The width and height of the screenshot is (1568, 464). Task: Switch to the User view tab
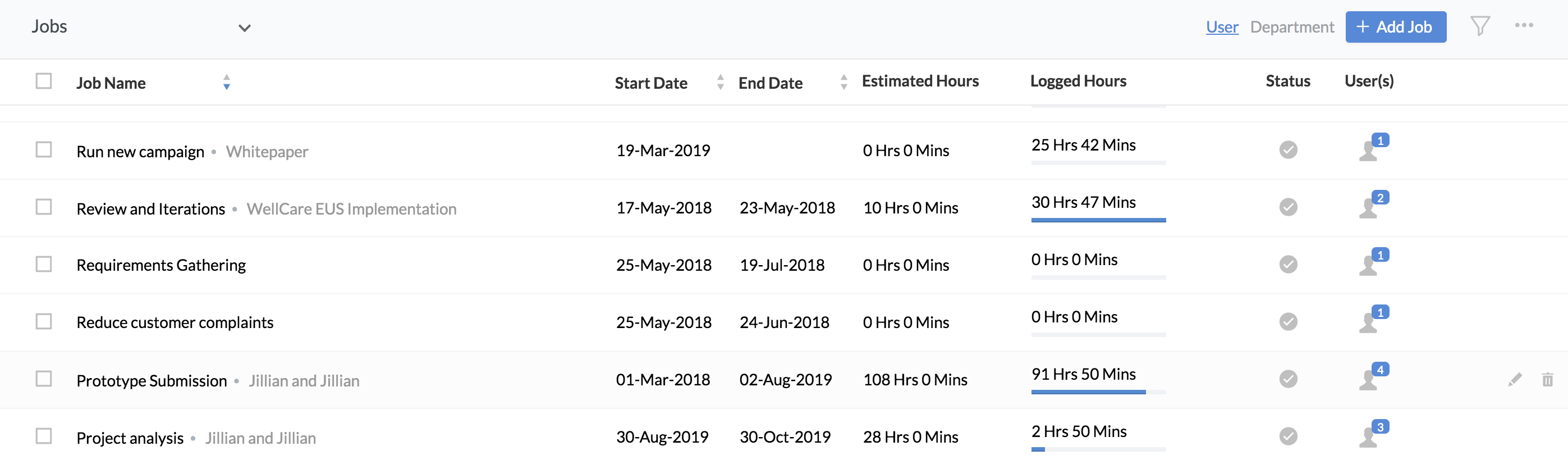point(1222,27)
